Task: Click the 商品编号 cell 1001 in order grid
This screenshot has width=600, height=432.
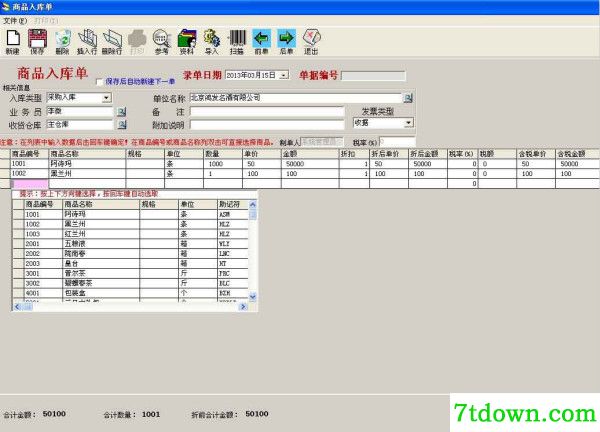Action: pos(29,164)
